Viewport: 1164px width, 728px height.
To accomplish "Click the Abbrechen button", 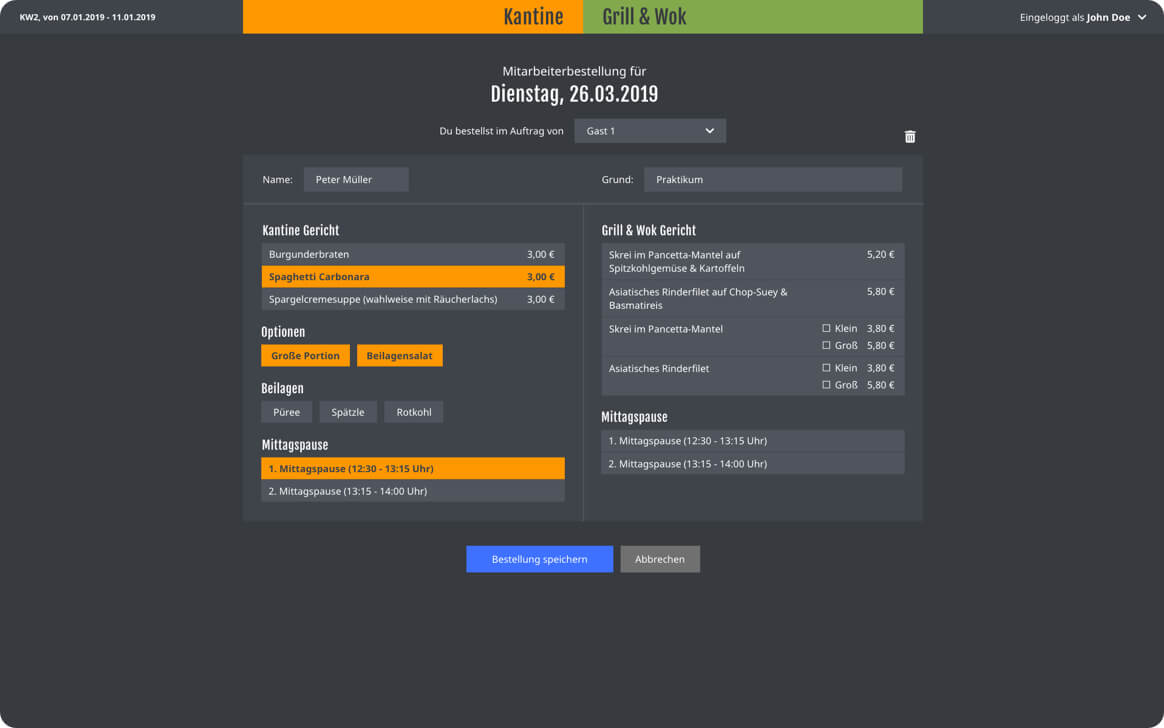I will (x=659, y=559).
